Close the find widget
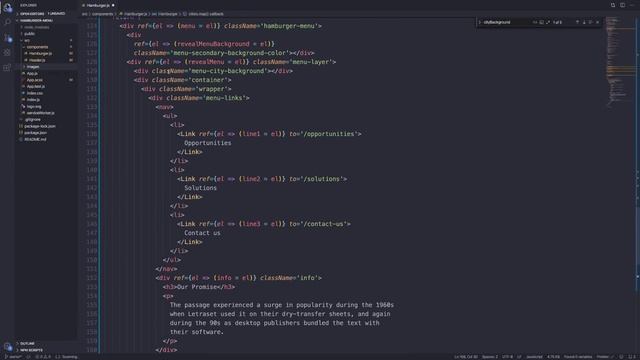Image resolution: width=640 pixels, height=360 pixels. [x=598, y=22]
